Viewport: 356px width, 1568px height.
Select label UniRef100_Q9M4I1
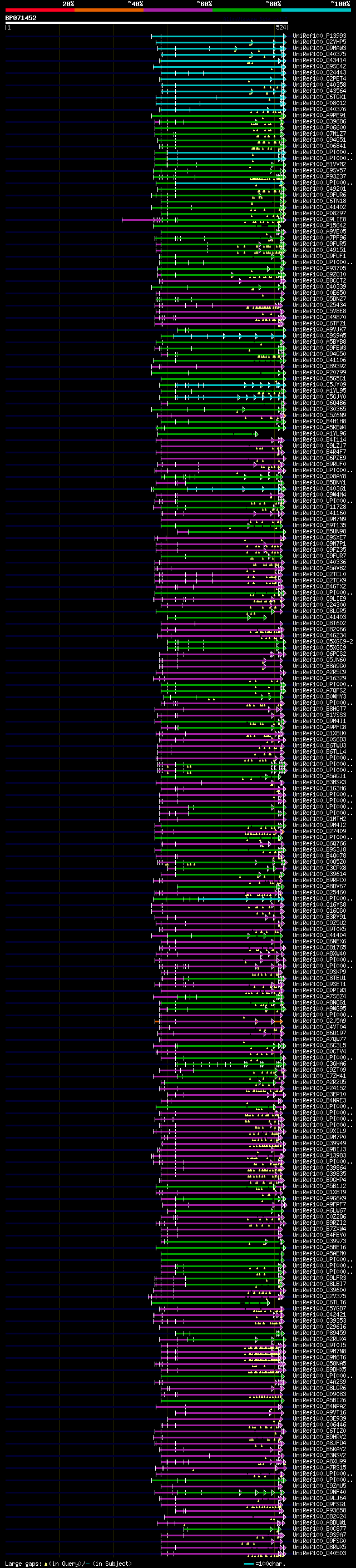tap(319, 721)
